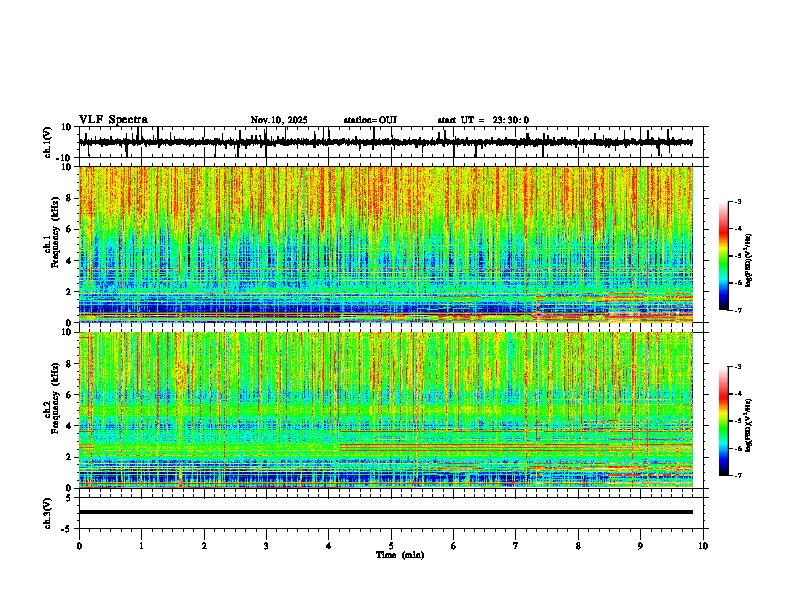
Task: Click the ch.2 color scale bar
Action: point(724,421)
